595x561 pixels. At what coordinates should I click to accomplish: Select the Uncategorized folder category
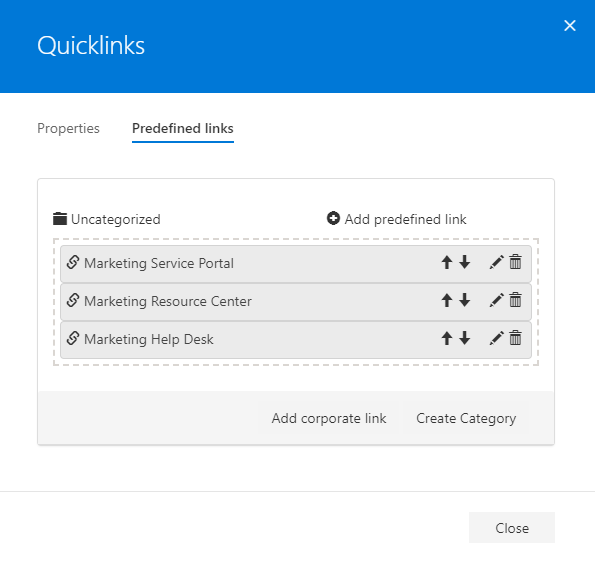click(107, 219)
